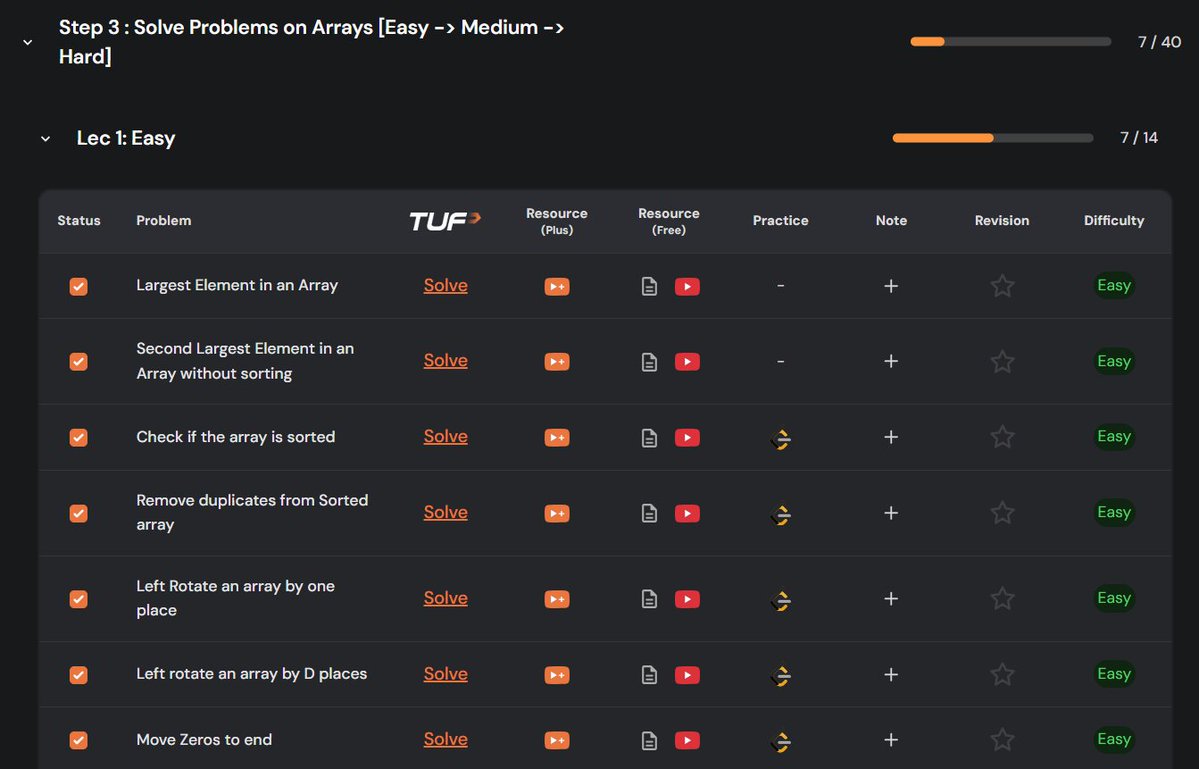Play YouTube video for Move Zeros to end

click(x=687, y=740)
